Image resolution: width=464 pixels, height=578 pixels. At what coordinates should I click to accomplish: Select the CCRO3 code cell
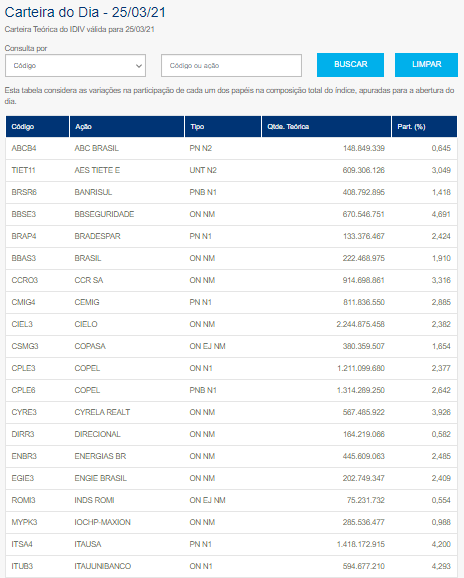point(25,280)
